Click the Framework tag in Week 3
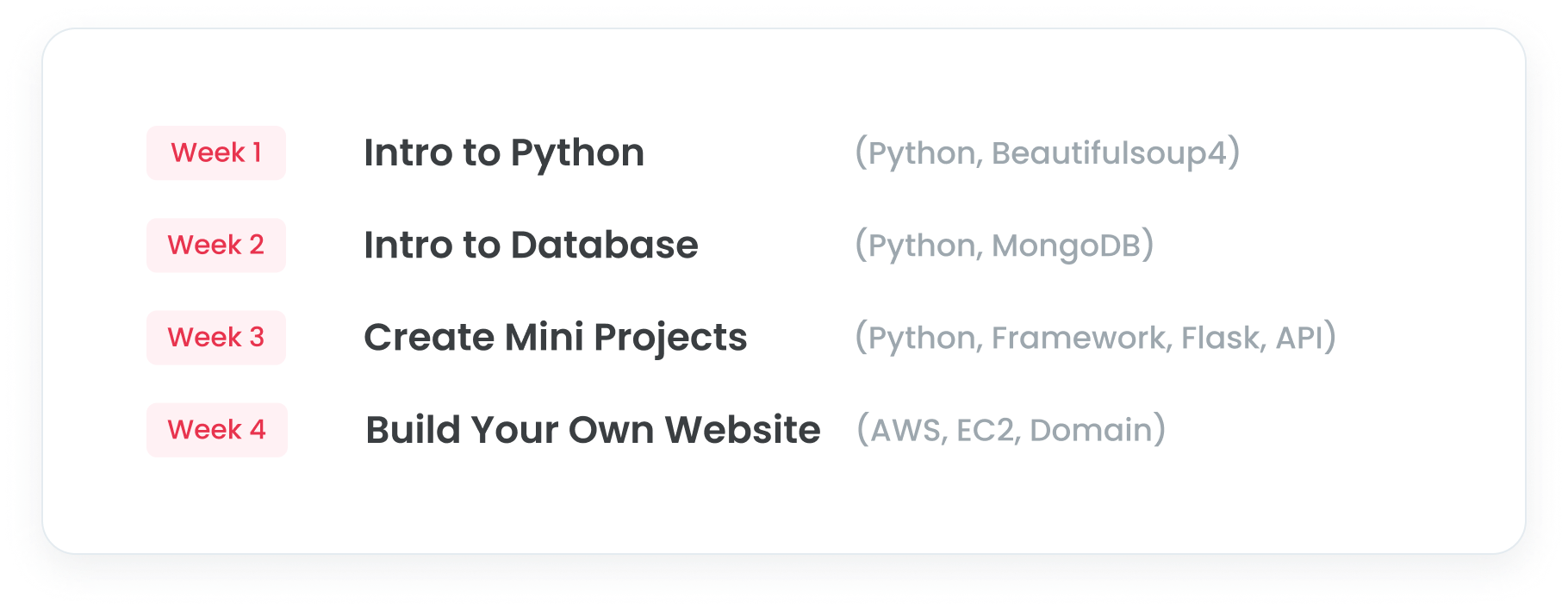The image size is (1568, 610). pyautogui.click(x=1080, y=338)
